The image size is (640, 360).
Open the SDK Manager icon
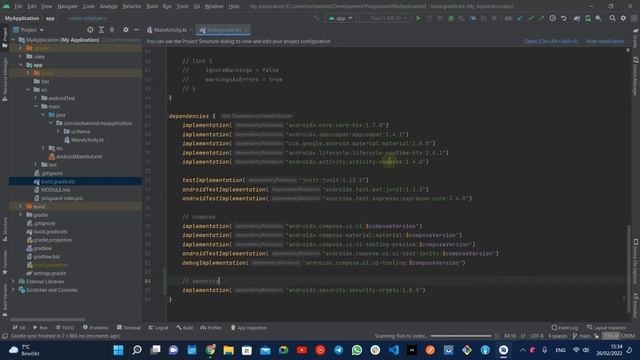(x=598, y=18)
